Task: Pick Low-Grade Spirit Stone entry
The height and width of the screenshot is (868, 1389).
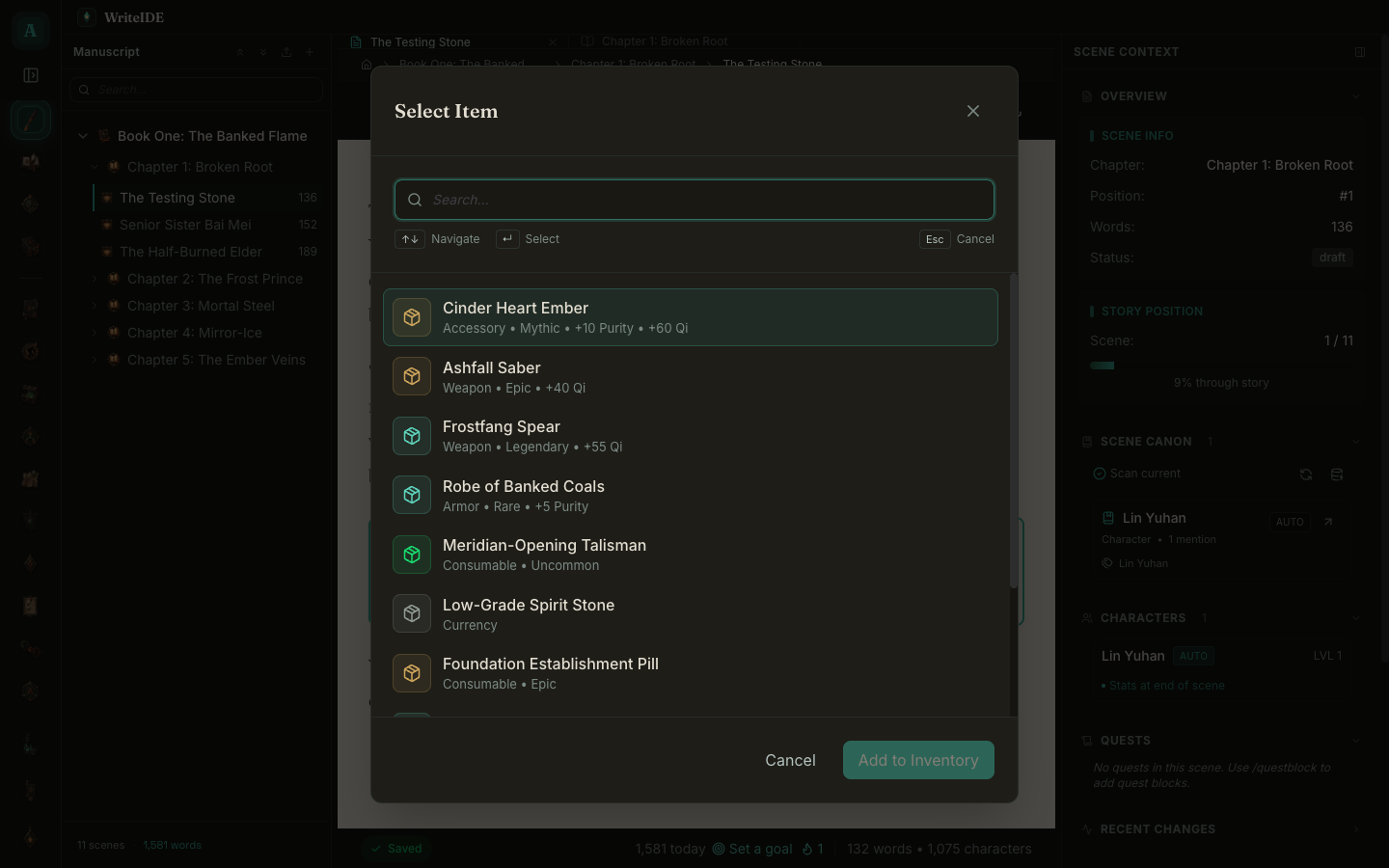Action: [691, 614]
